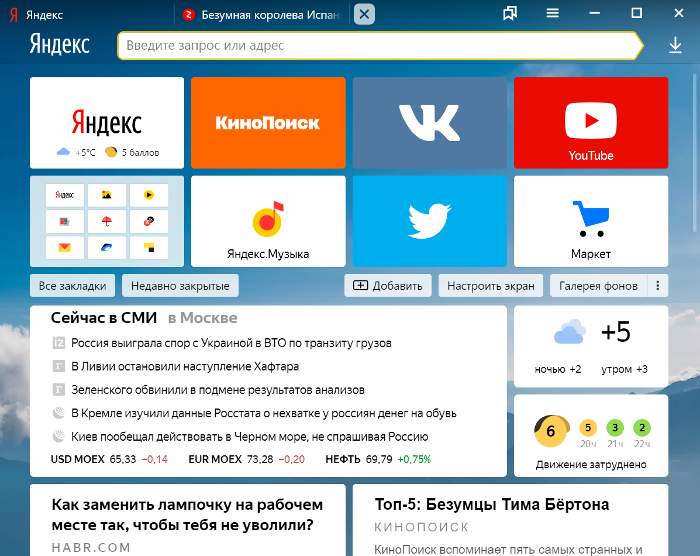This screenshot has width=700, height=556.
Task: Open news Россия выиграла спор с Украиной
Action: (231, 343)
